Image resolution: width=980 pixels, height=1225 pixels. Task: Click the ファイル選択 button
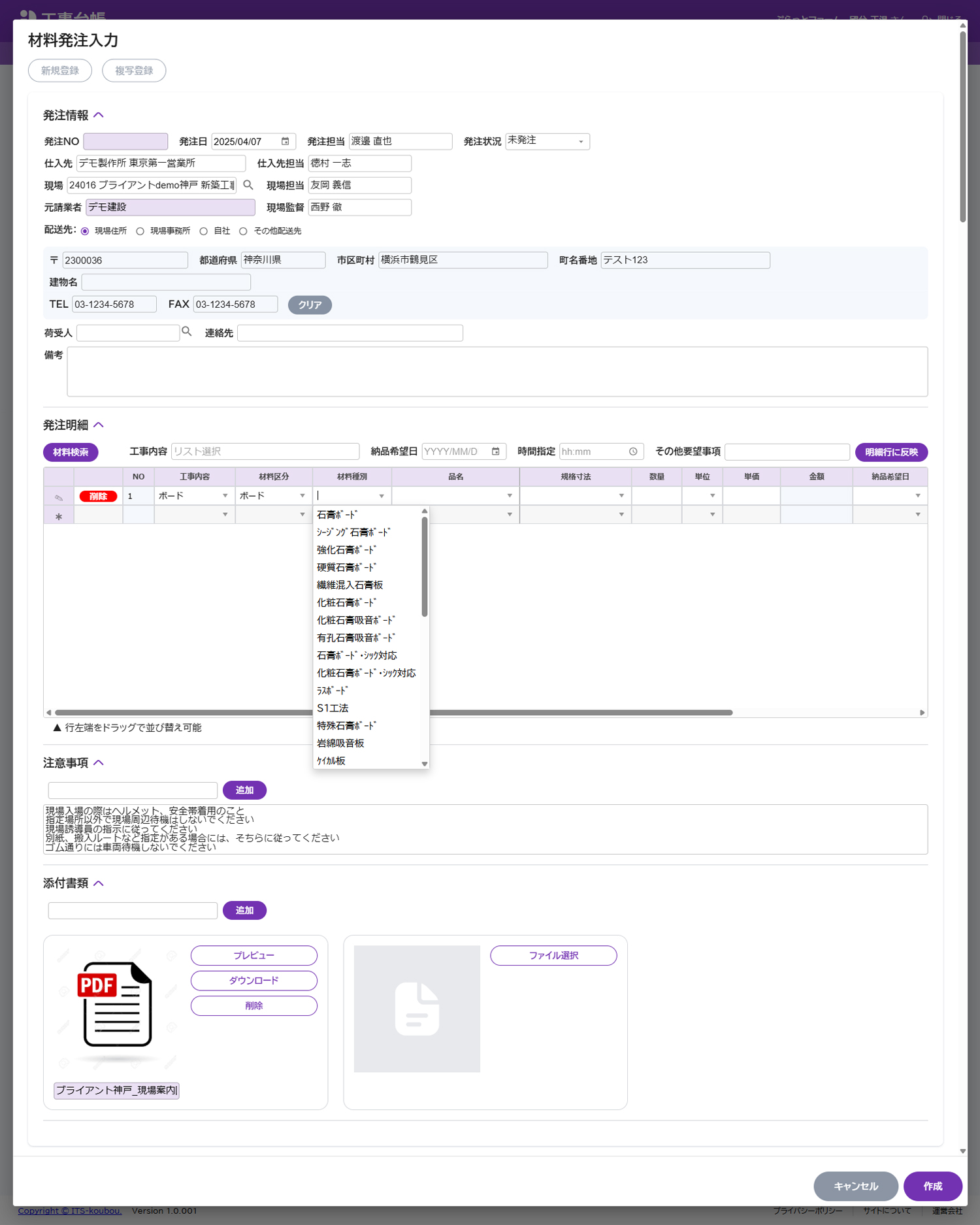(x=553, y=955)
